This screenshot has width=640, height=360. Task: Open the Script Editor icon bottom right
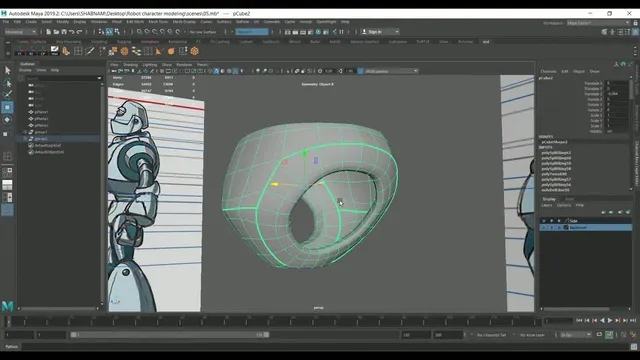click(633, 347)
